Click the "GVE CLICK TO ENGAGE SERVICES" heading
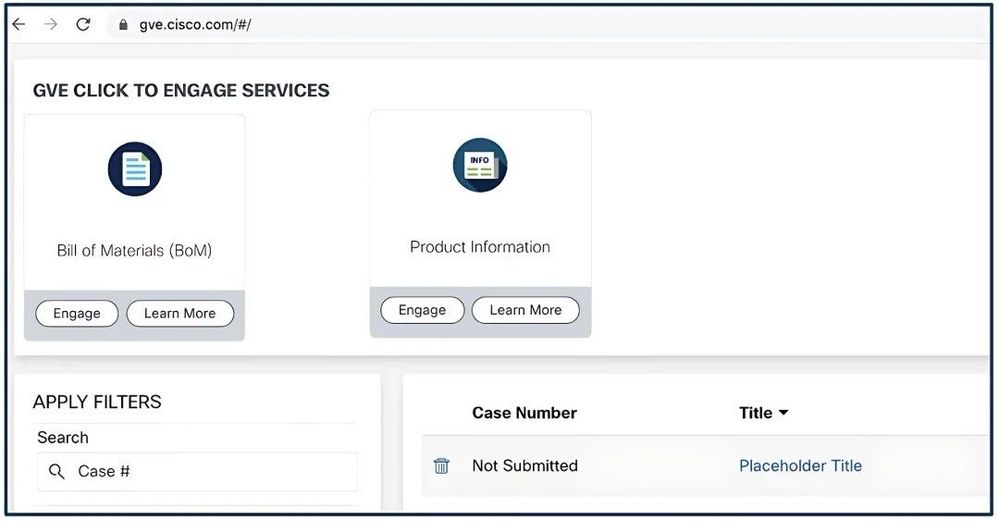999x523 pixels. pos(182,90)
